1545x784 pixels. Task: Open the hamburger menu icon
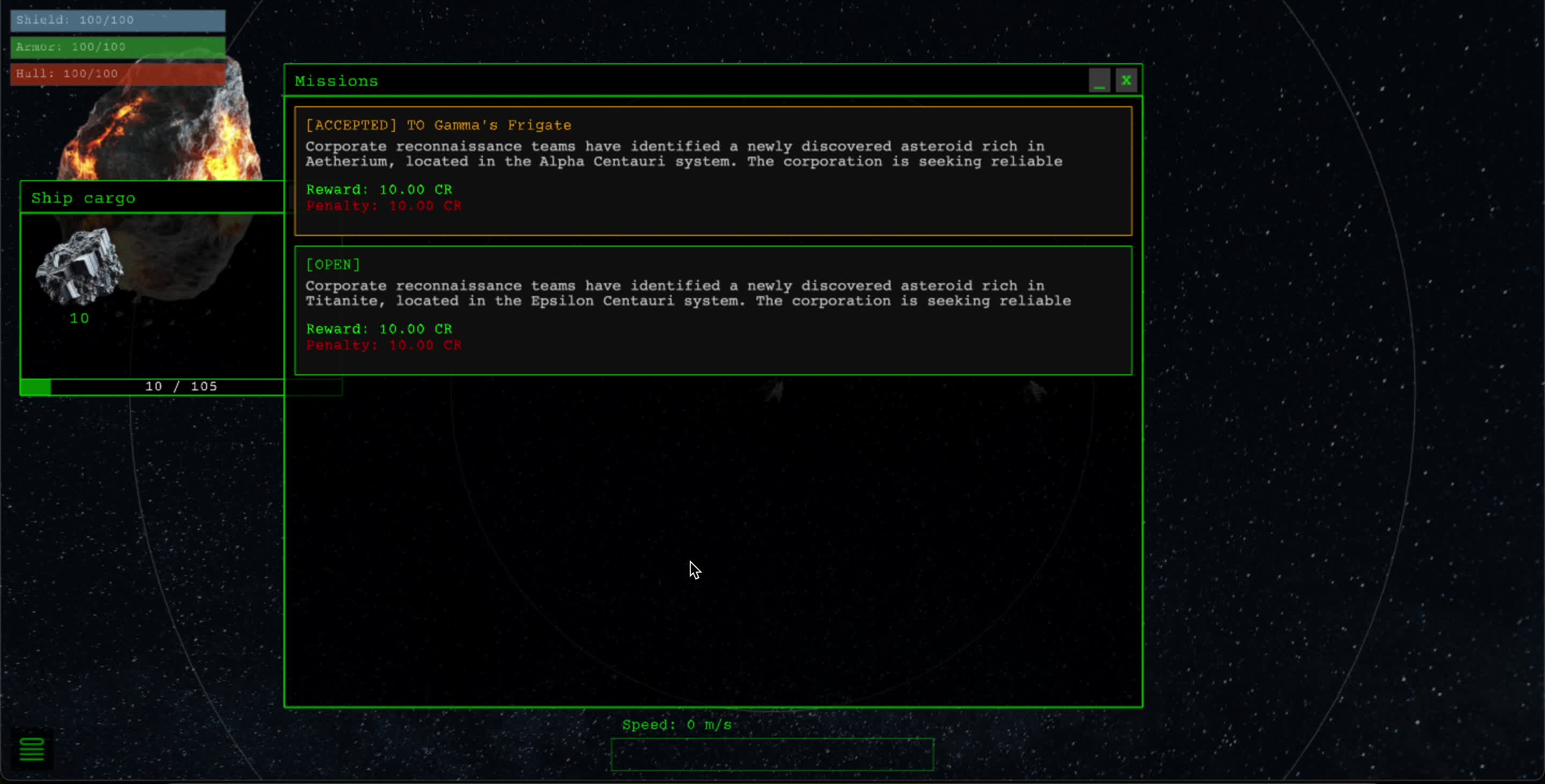pos(32,749)
